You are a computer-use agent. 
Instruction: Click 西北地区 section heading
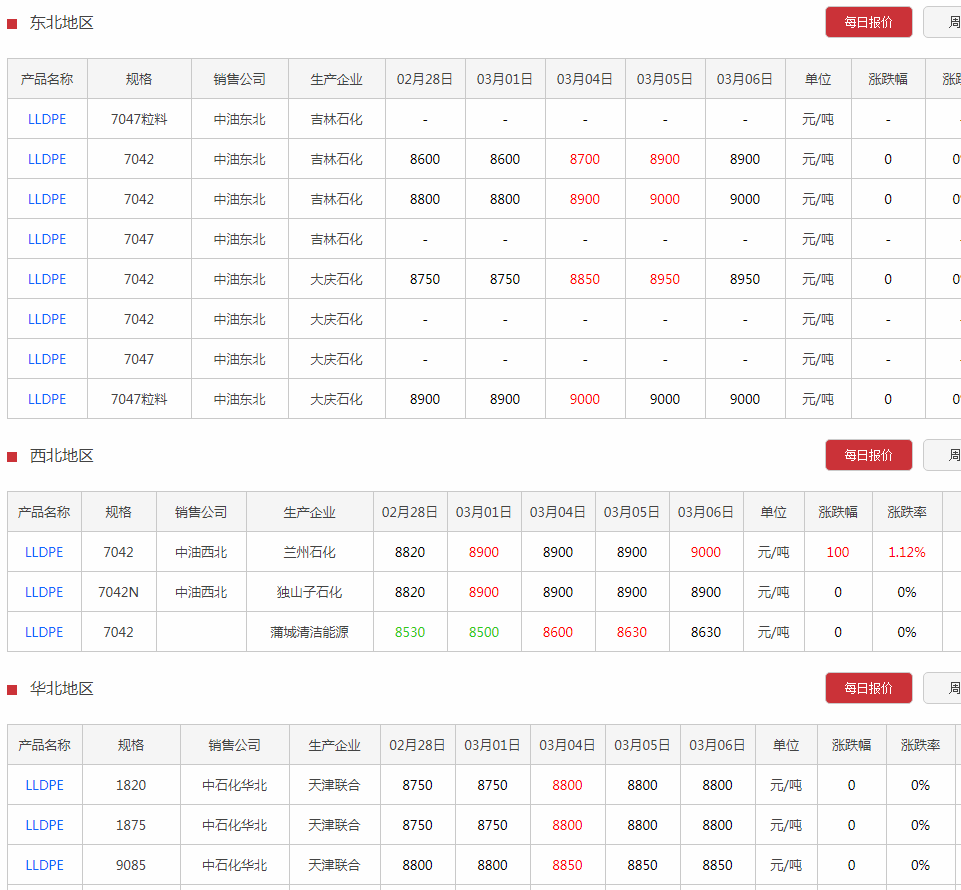(x=61, y=455)
